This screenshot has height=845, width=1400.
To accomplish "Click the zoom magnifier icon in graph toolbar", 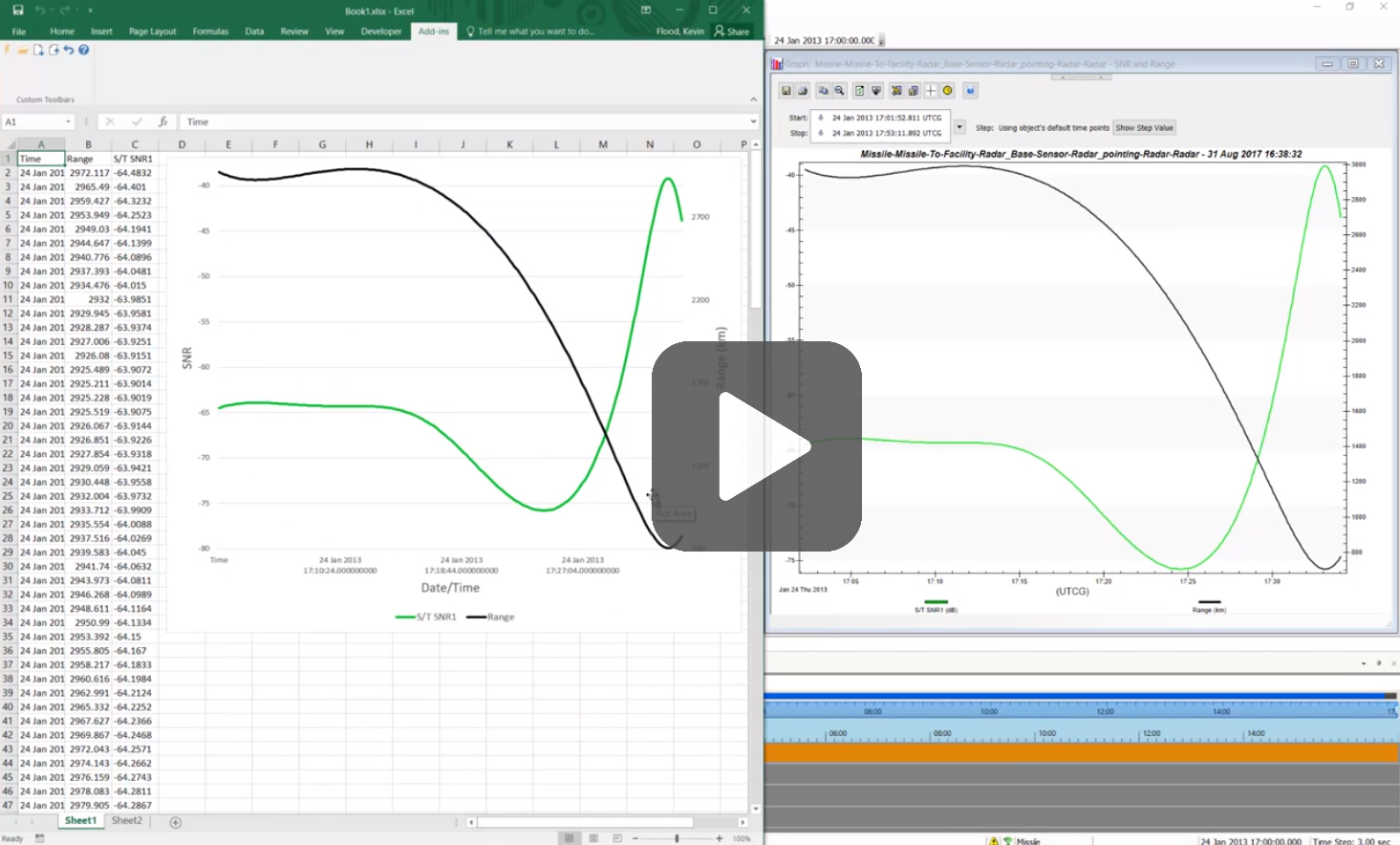I will [x=839, y=91].
